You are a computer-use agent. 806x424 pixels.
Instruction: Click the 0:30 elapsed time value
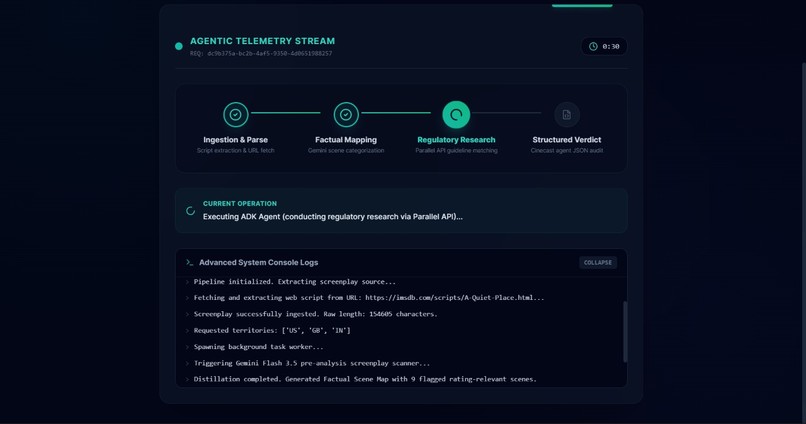coord(611,47)
